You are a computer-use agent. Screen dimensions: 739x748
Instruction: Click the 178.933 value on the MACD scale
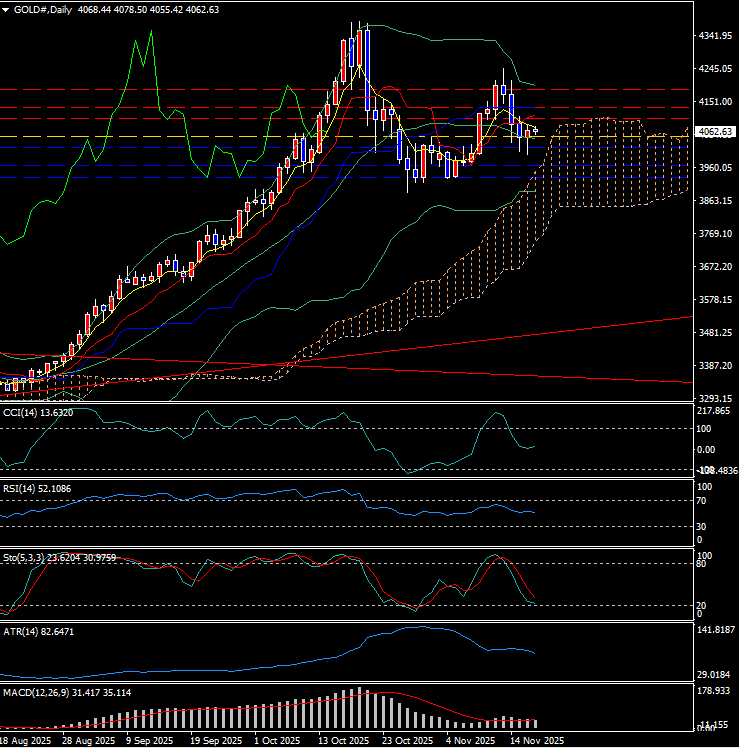click(x=714, y=691)
